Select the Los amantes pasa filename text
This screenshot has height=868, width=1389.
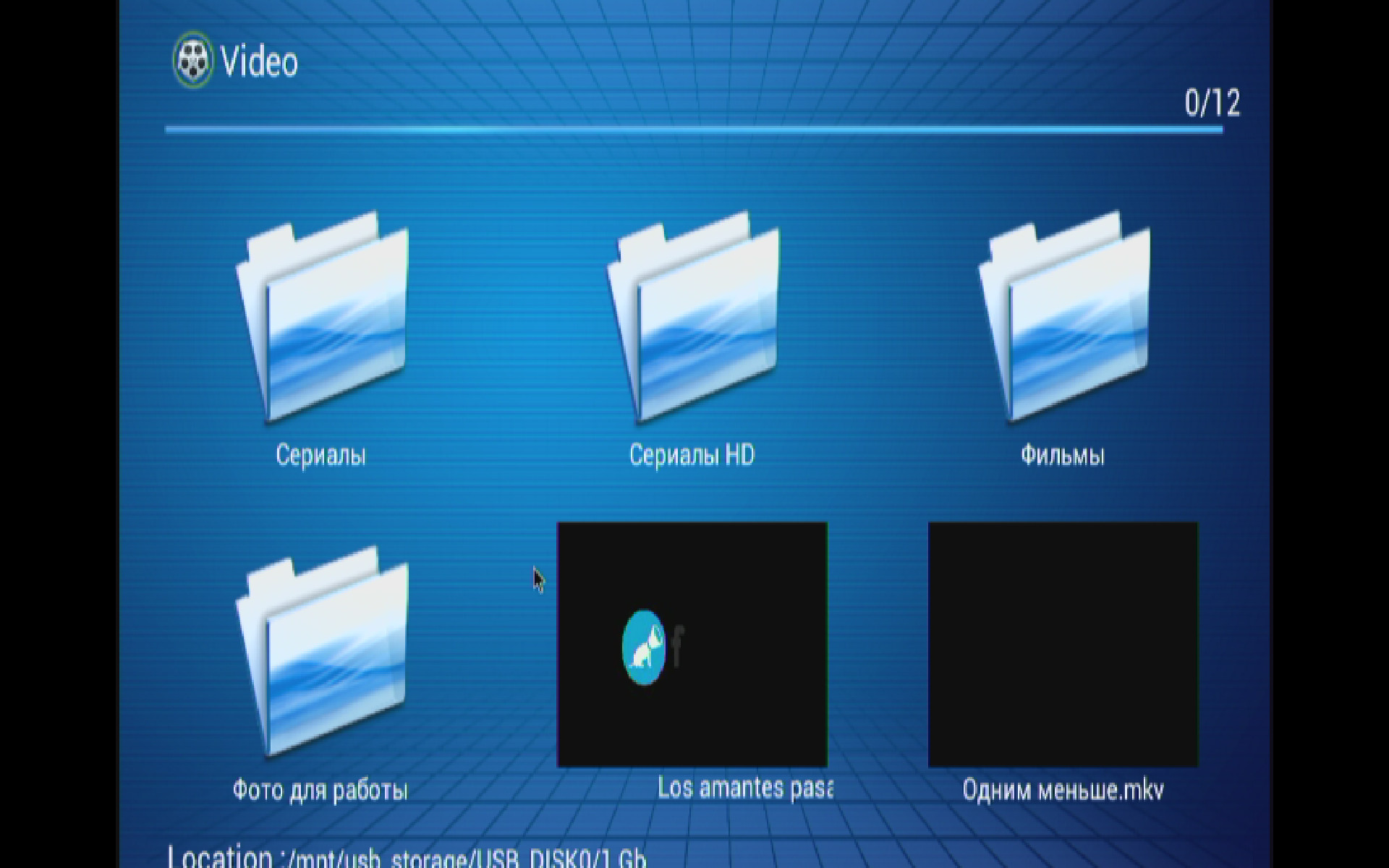click(744, 788)
